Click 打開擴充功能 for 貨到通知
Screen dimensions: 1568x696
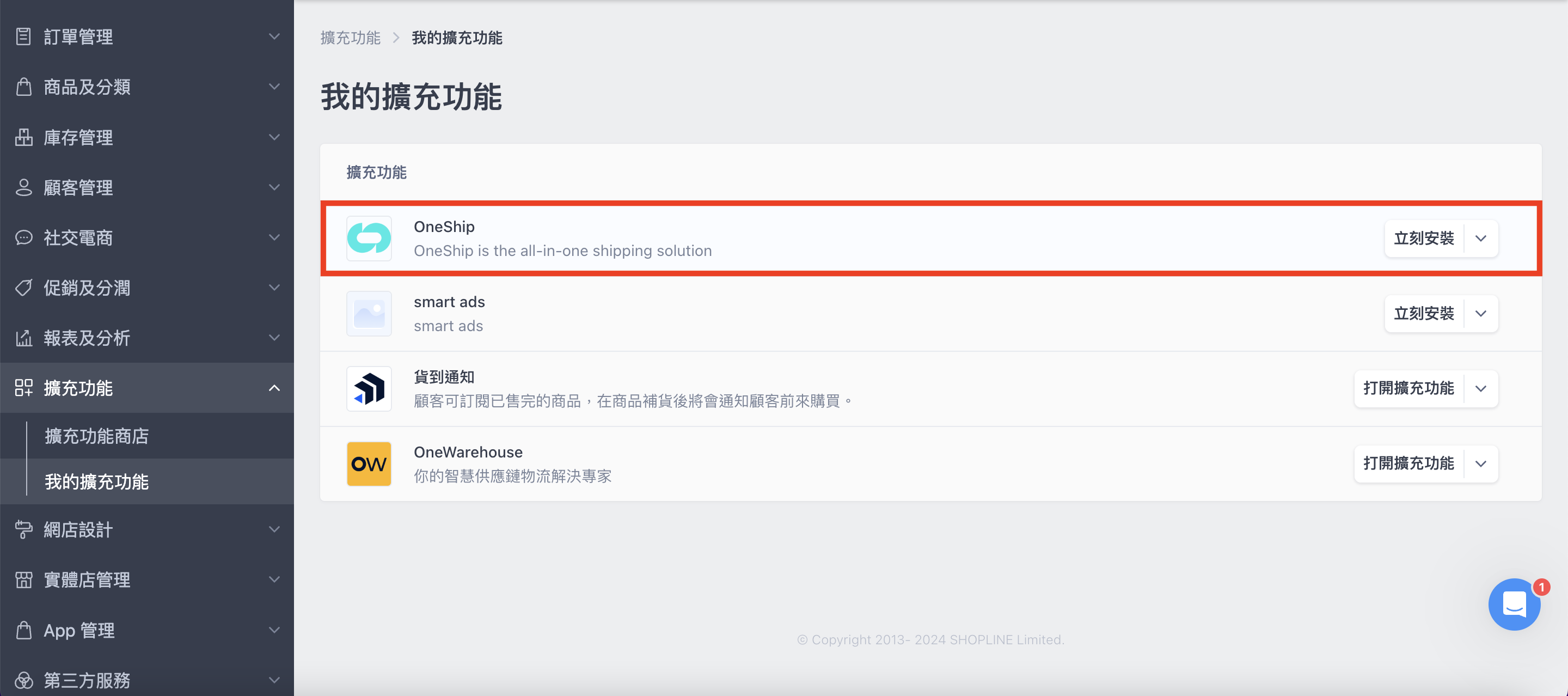pyautogui.click(x=1408, y=388)
